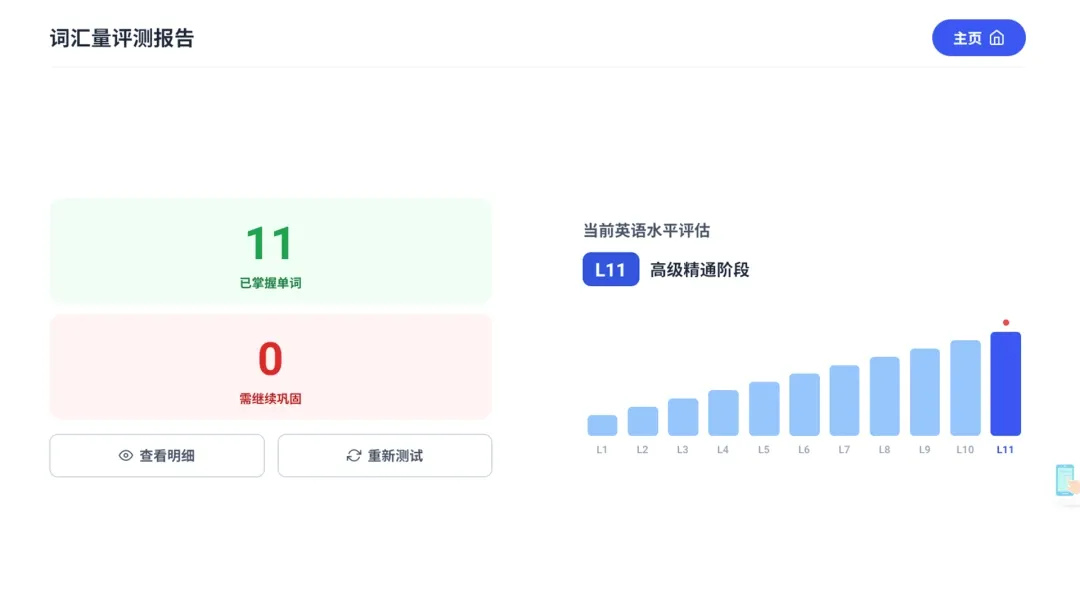
Task: Click the L8 axis label
Action: (884, 450)
